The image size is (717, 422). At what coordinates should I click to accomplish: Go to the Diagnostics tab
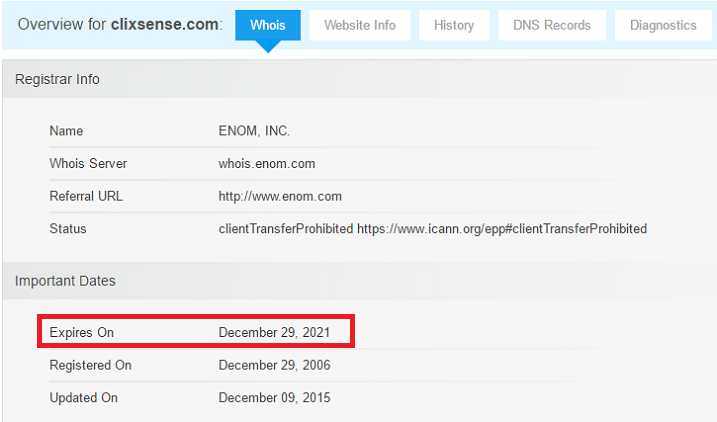coord(663,25)
